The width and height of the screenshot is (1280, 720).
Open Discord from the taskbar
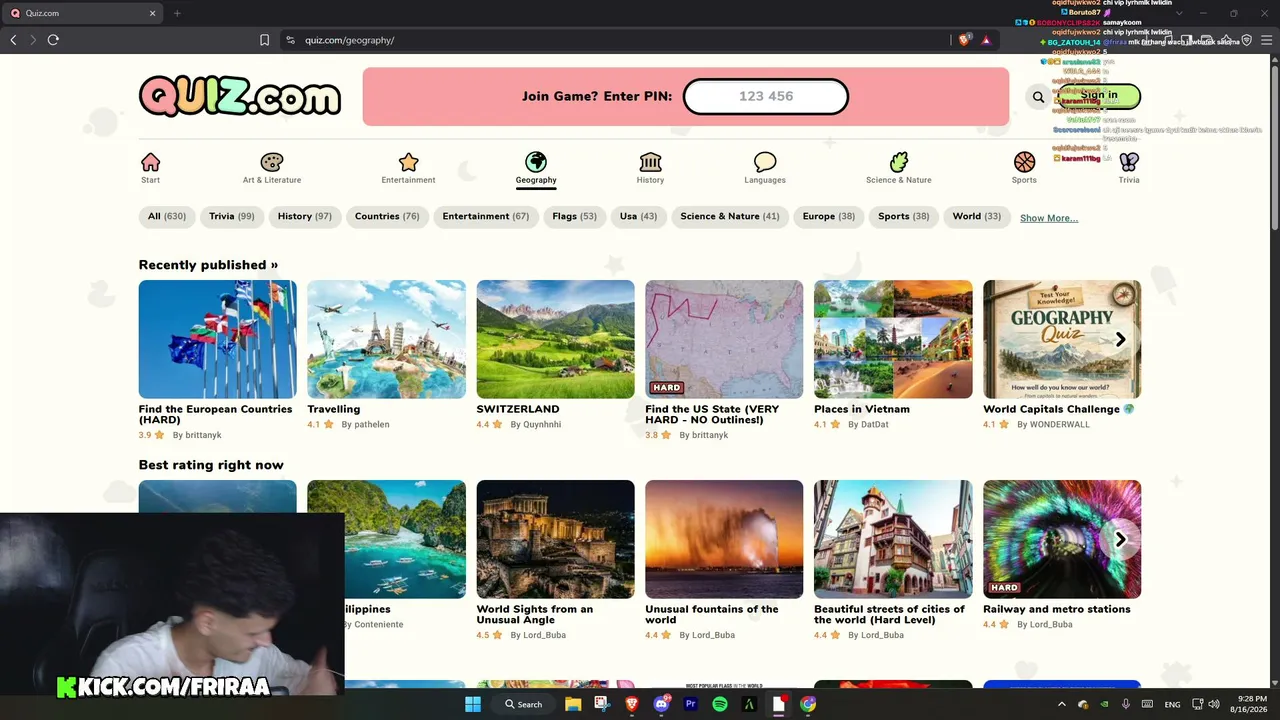pyautogui.click(x=661, y=704)
